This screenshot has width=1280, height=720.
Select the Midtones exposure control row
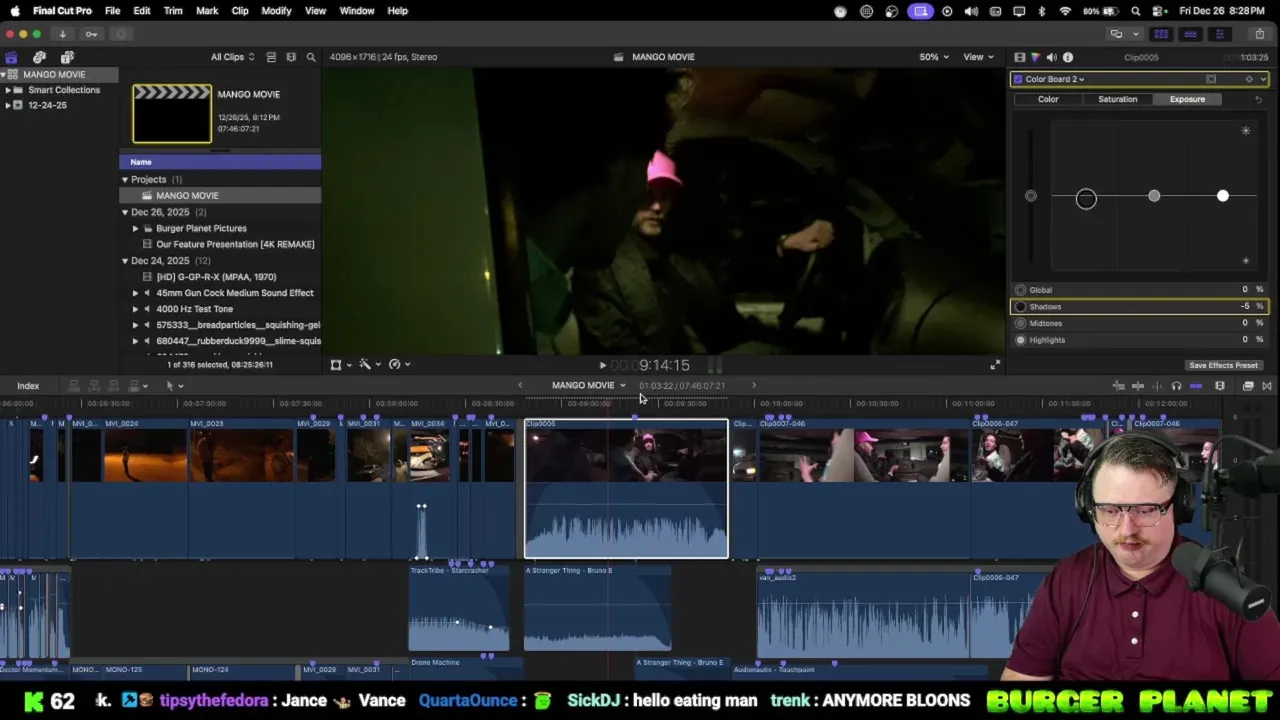pyautogui.click(x=1139, y=323)
